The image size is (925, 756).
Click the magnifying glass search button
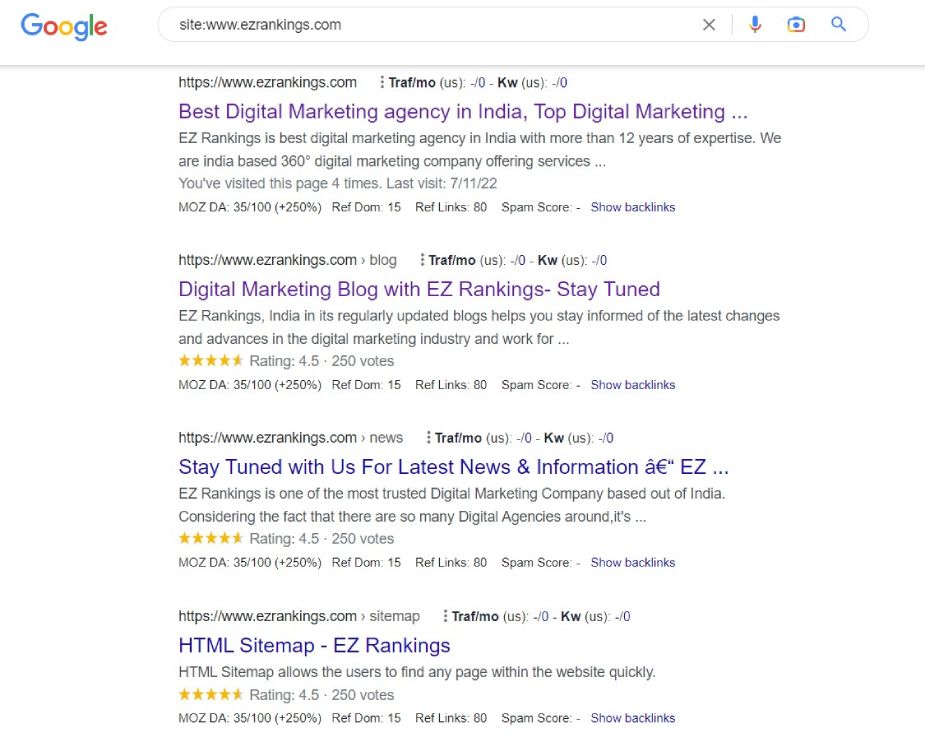(x=839, y=25)
